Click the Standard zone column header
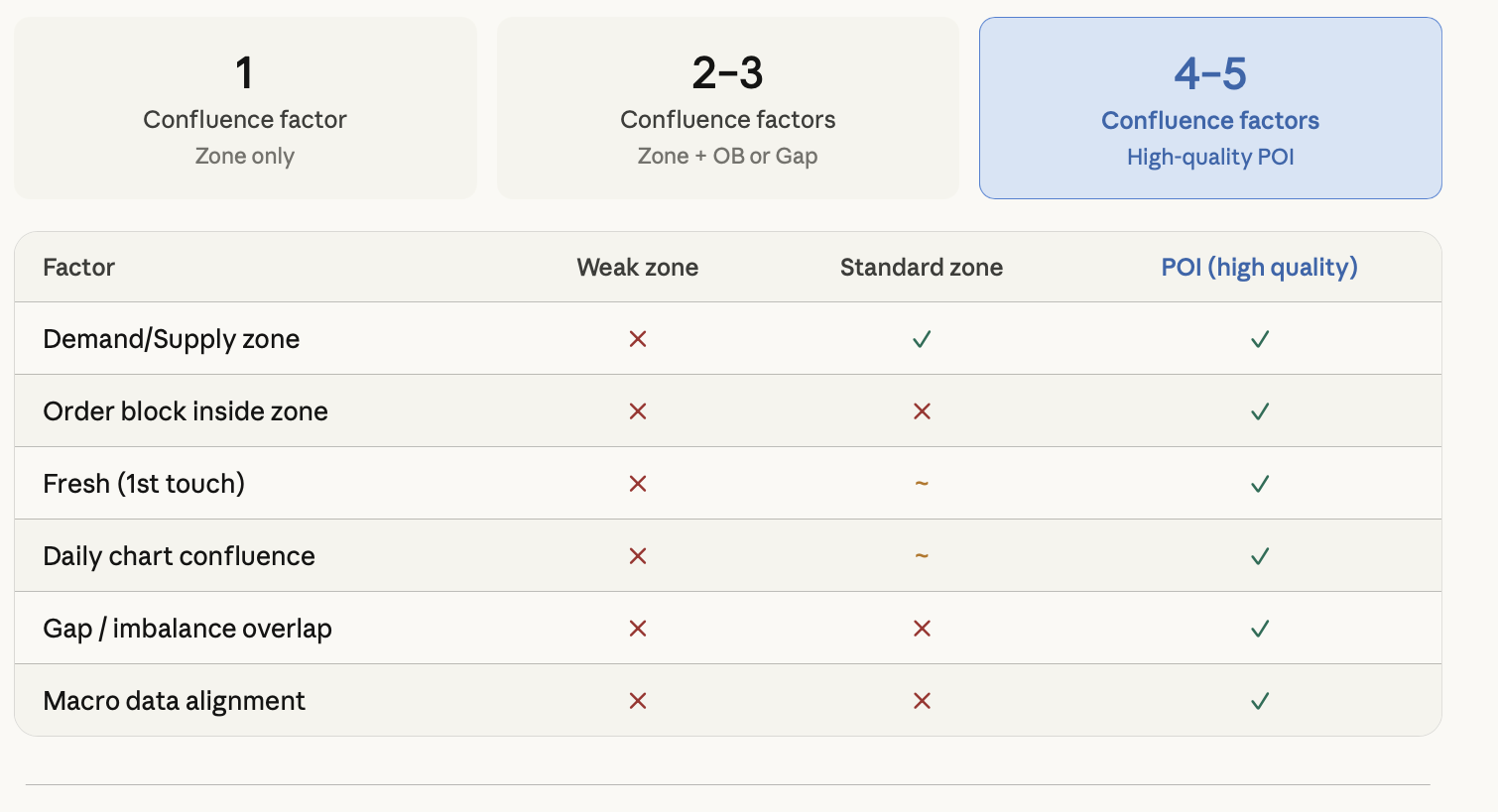 [x=922, y=268]
